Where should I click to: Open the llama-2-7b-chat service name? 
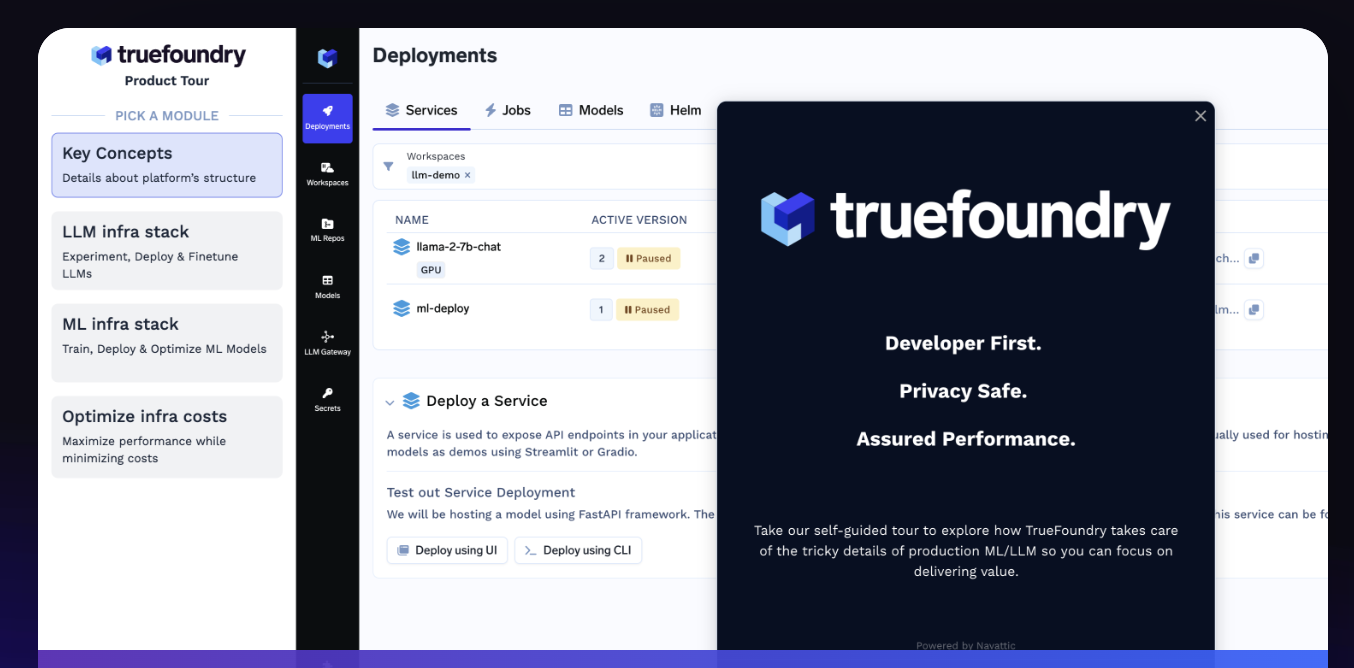point(459,247)
